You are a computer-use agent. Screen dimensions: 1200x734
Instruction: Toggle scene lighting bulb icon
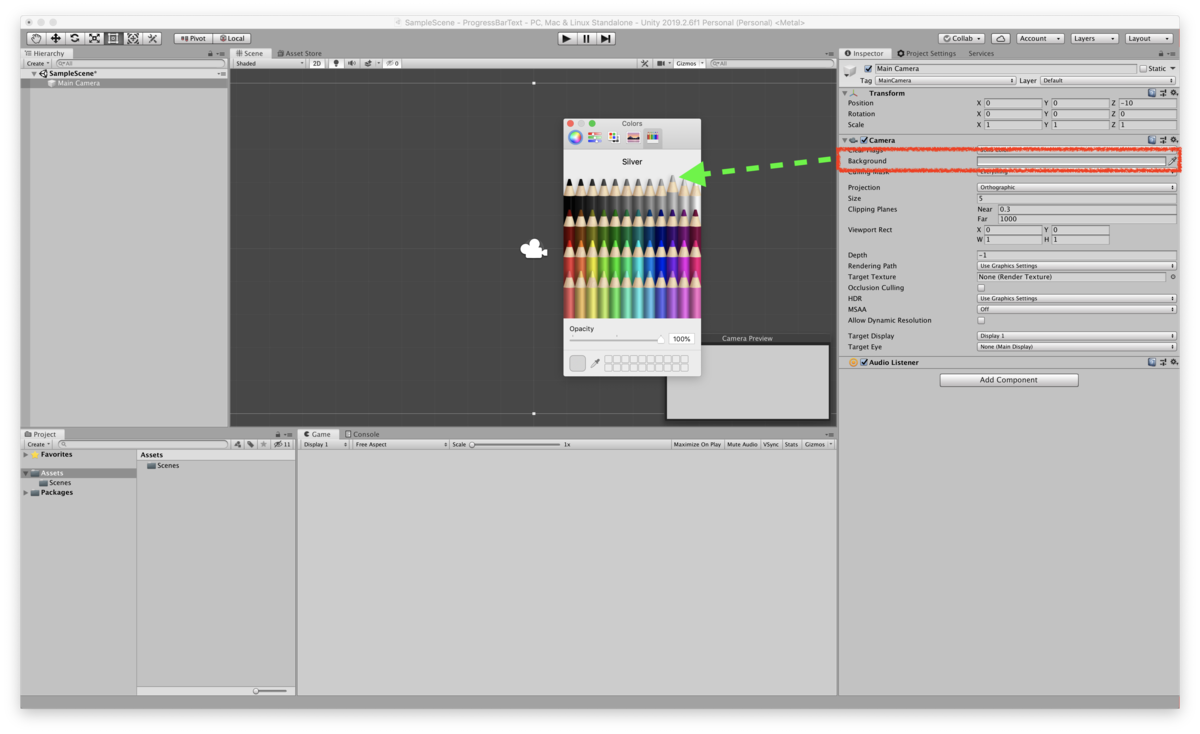point(336,63)
